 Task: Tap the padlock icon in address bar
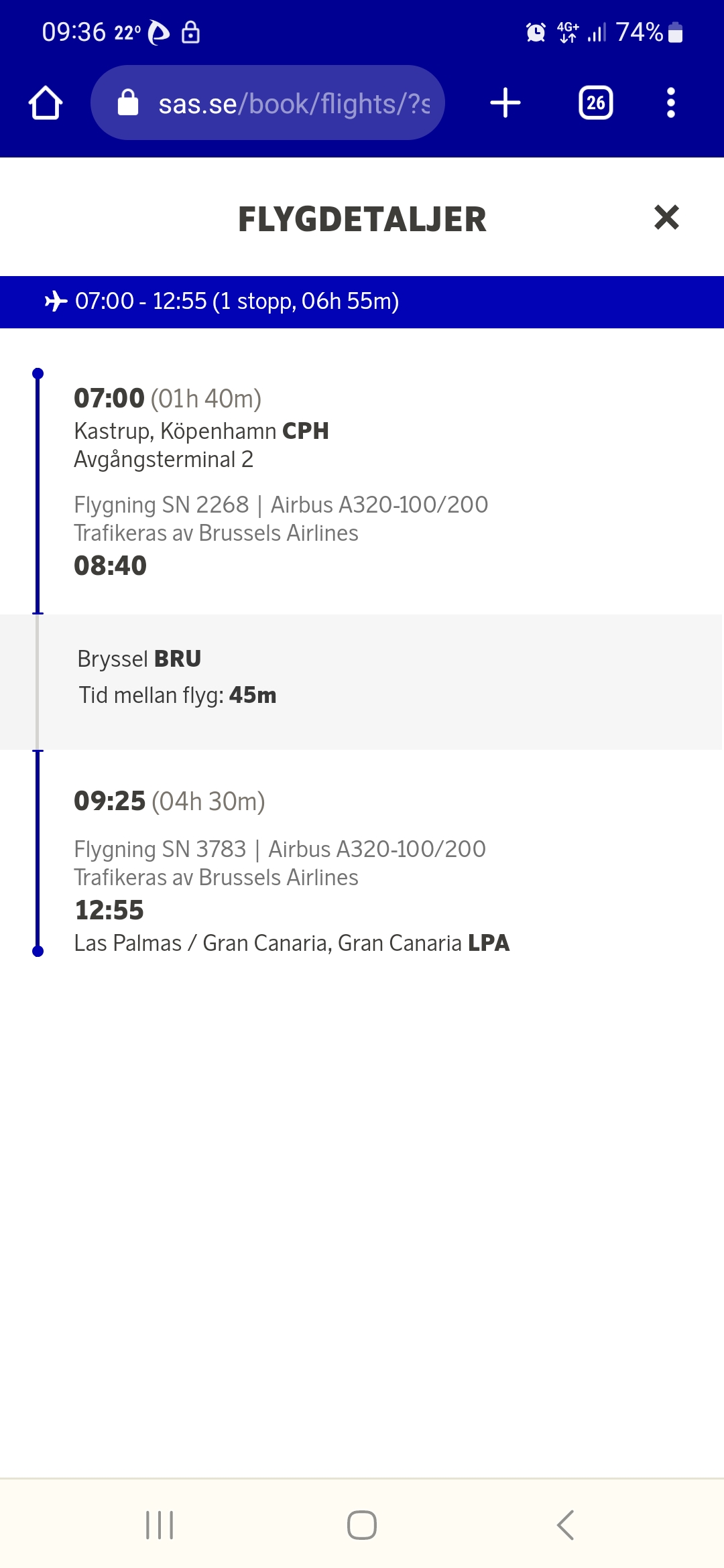pyautogui.click(x=128, y=103)
